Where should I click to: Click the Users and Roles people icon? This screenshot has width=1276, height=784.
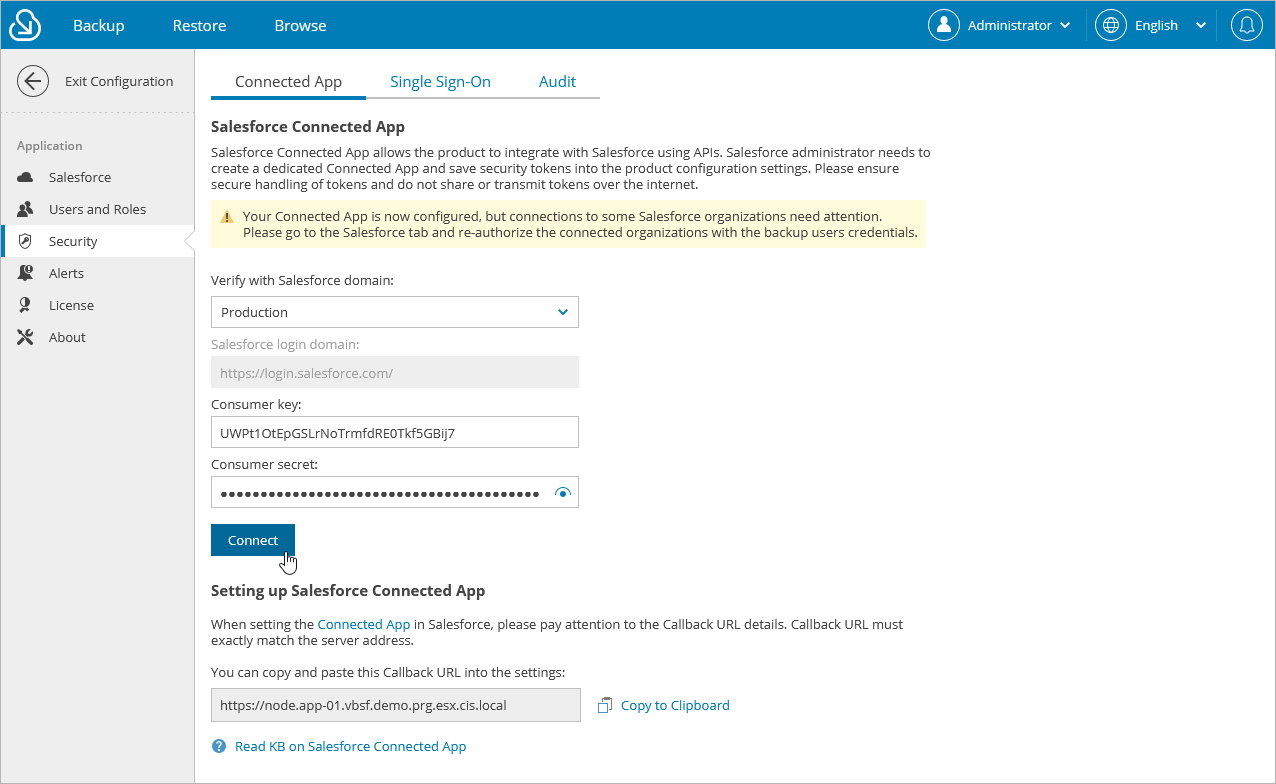[26, 209]
